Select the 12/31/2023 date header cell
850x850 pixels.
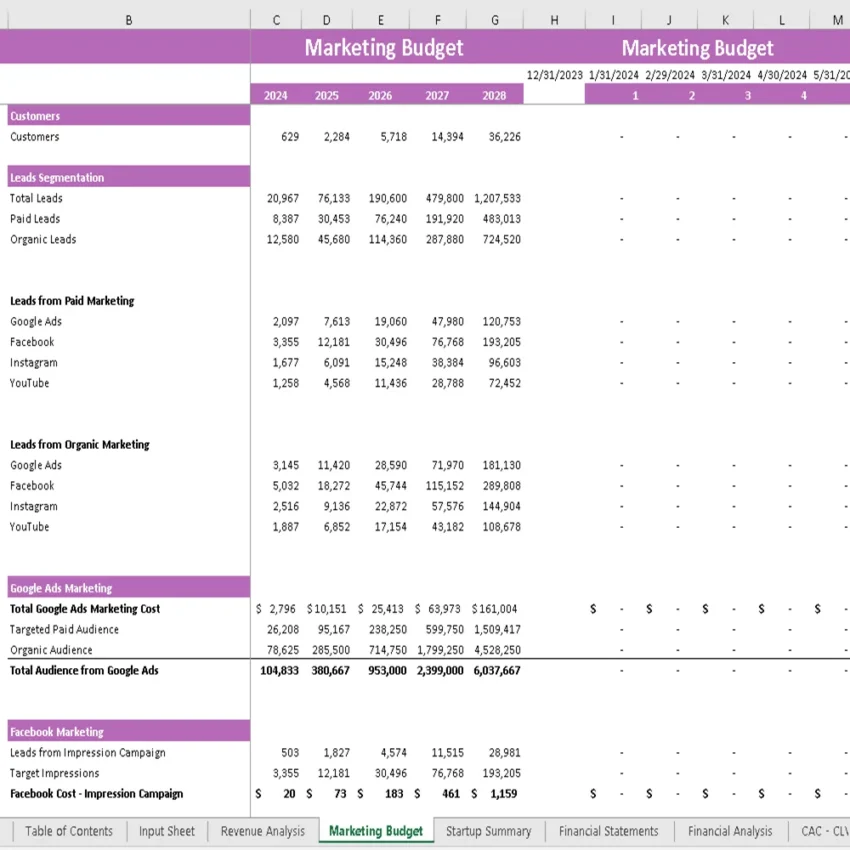554,74
